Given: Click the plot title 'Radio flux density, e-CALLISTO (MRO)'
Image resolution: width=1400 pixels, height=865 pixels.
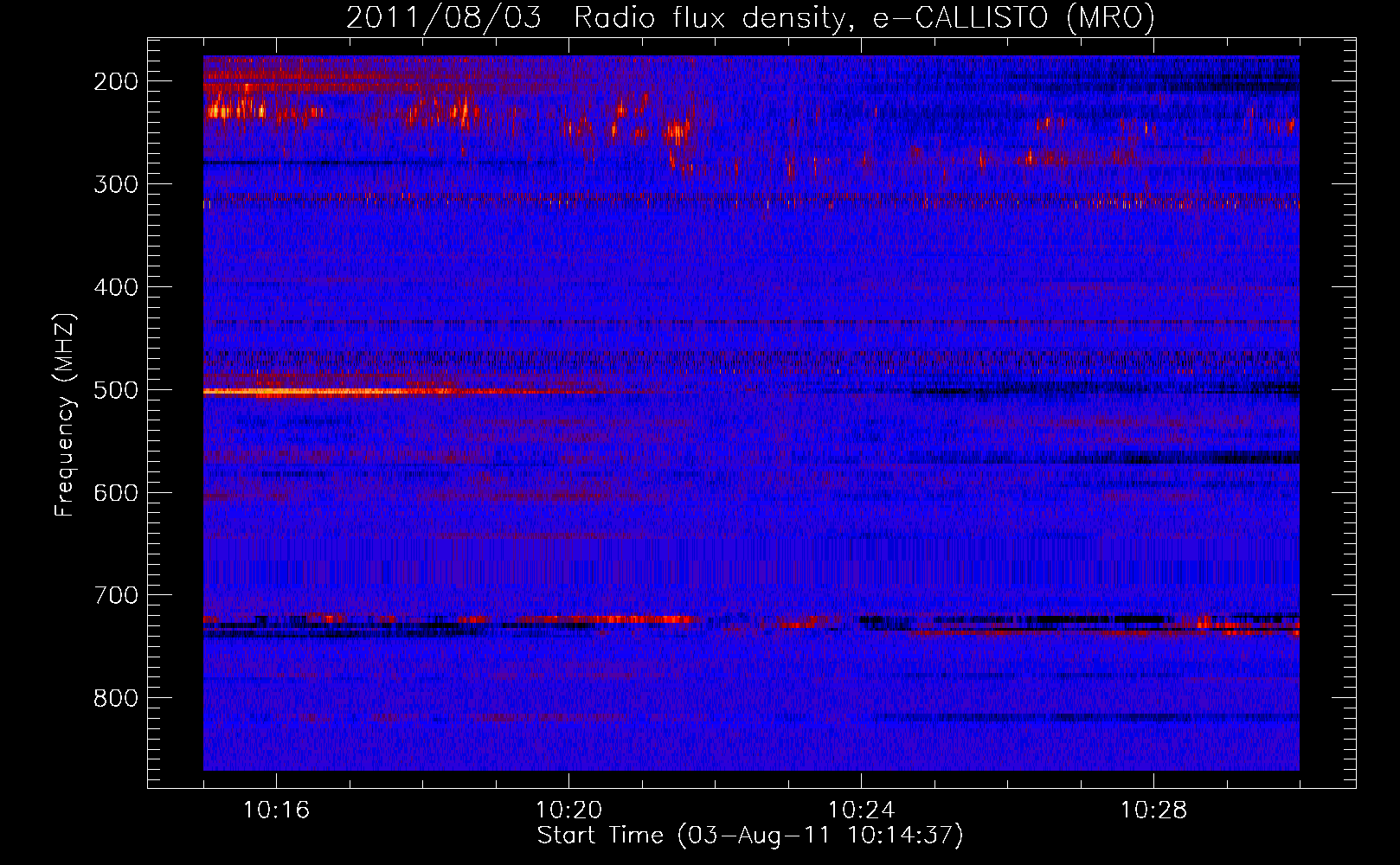Looking at the screenshot, I should pos(864,17).
